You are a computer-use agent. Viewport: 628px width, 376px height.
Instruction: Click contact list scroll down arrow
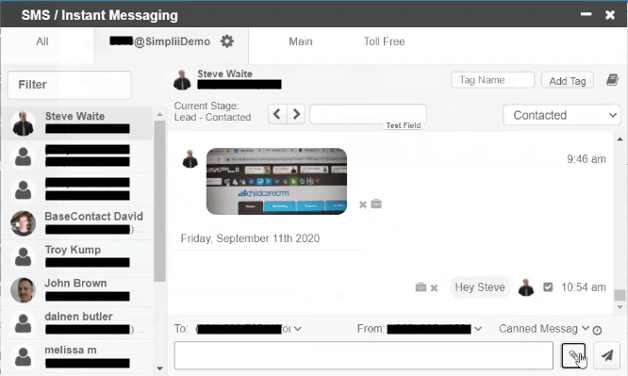tap(160, 368)
